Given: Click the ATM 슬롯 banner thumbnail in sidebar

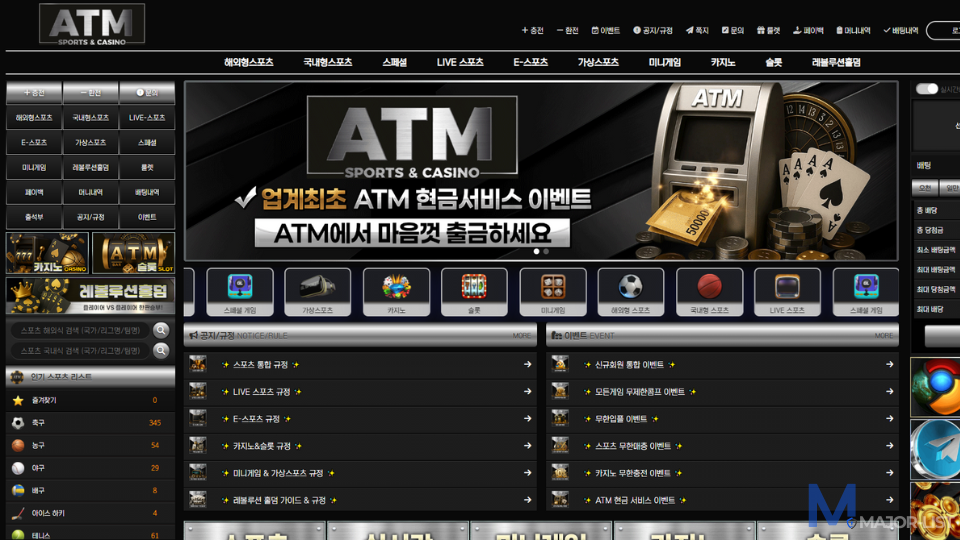Looking at the screenshot, I should pos(133,253).
